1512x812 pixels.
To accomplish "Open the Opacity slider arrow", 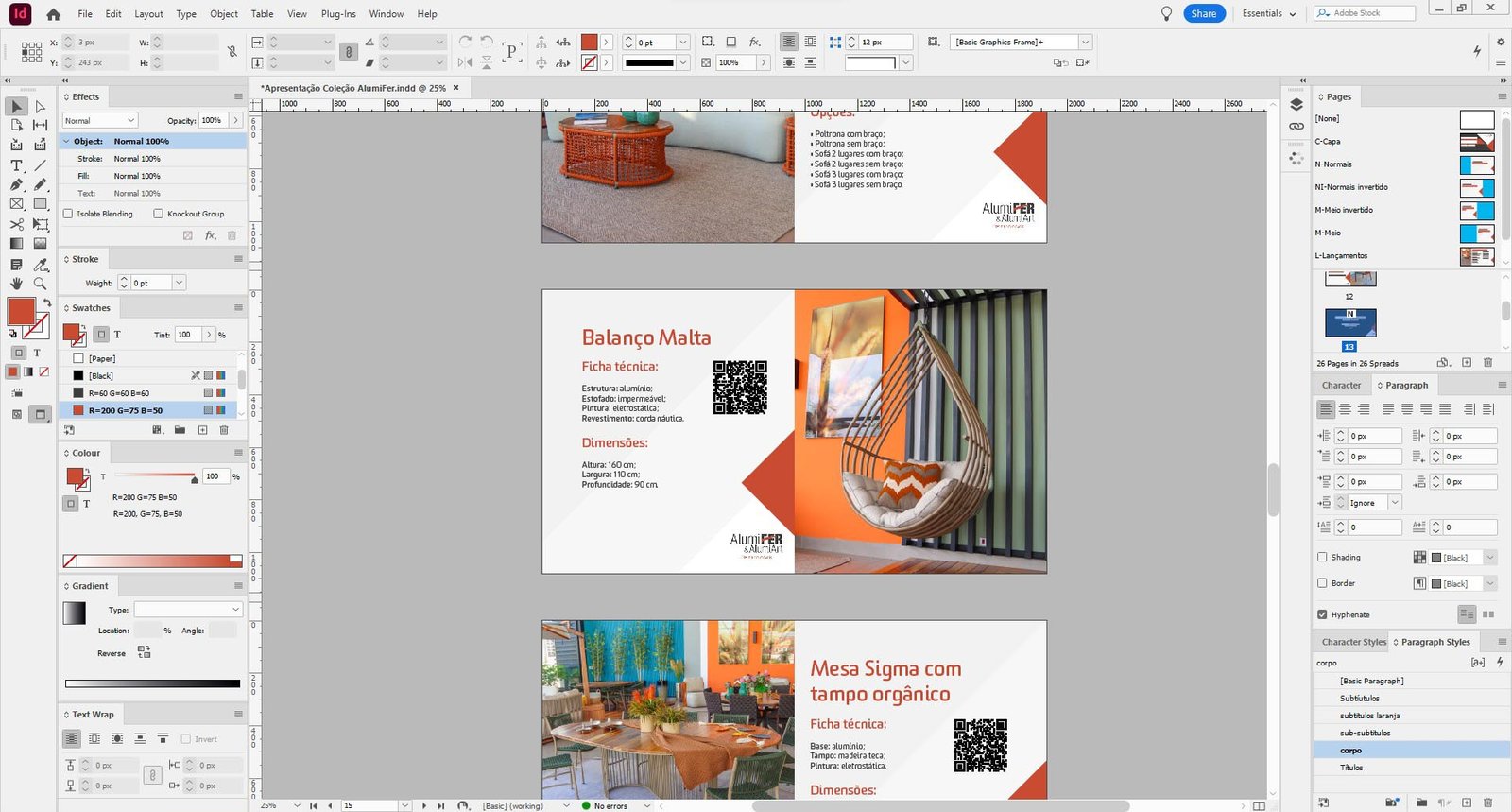I will 235,120.
